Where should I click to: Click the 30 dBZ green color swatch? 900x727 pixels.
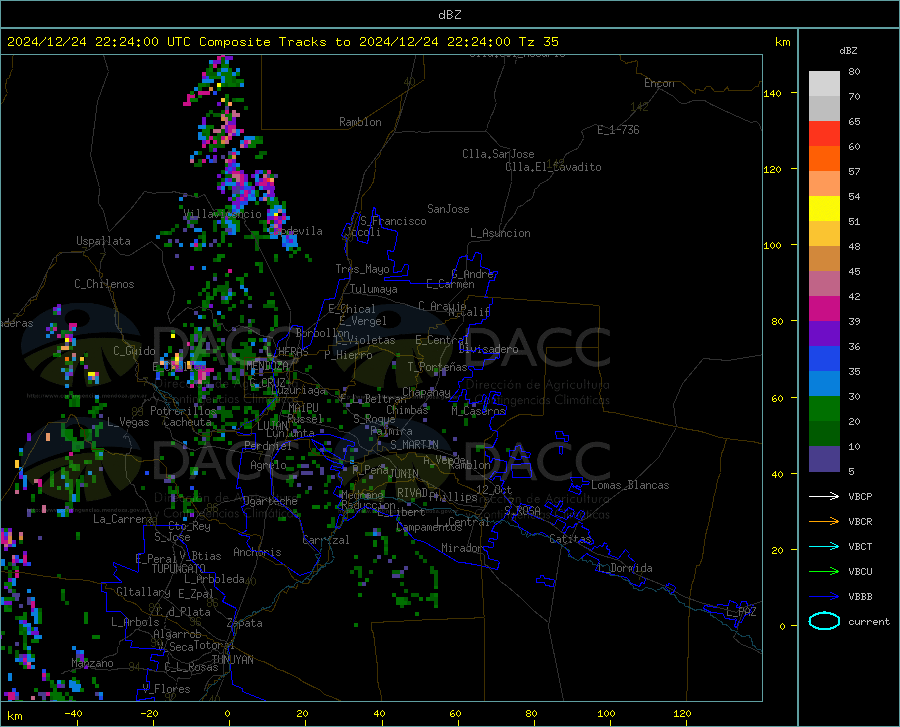[824, 408]
